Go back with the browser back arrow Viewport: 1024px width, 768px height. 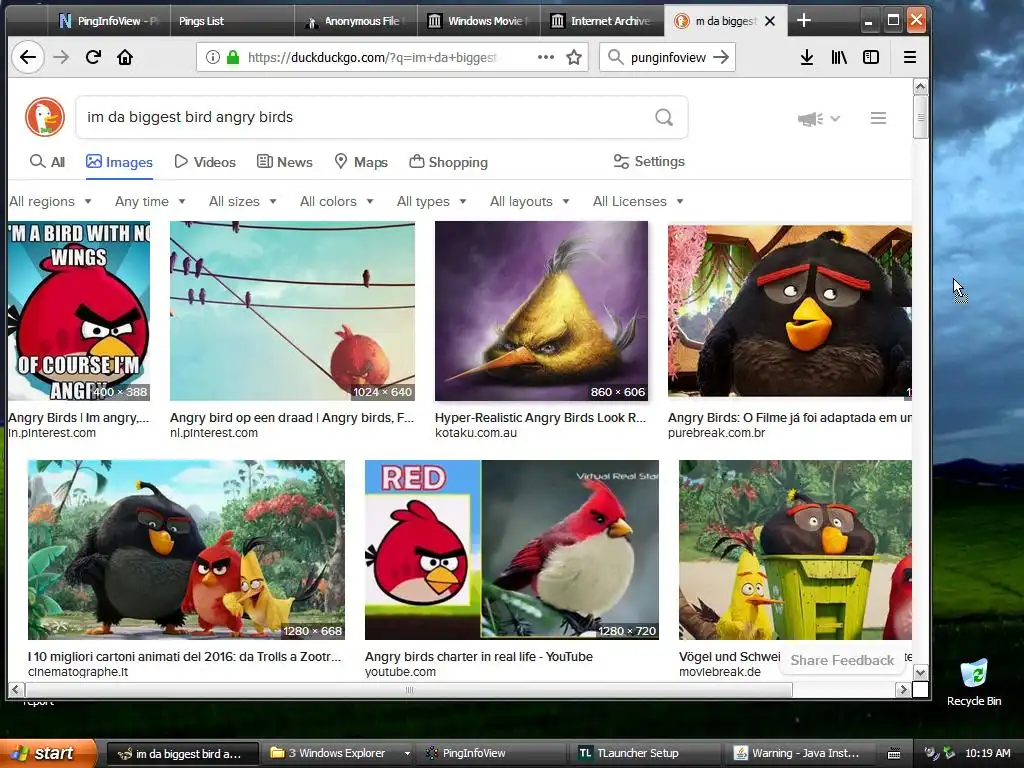(27, 57)
